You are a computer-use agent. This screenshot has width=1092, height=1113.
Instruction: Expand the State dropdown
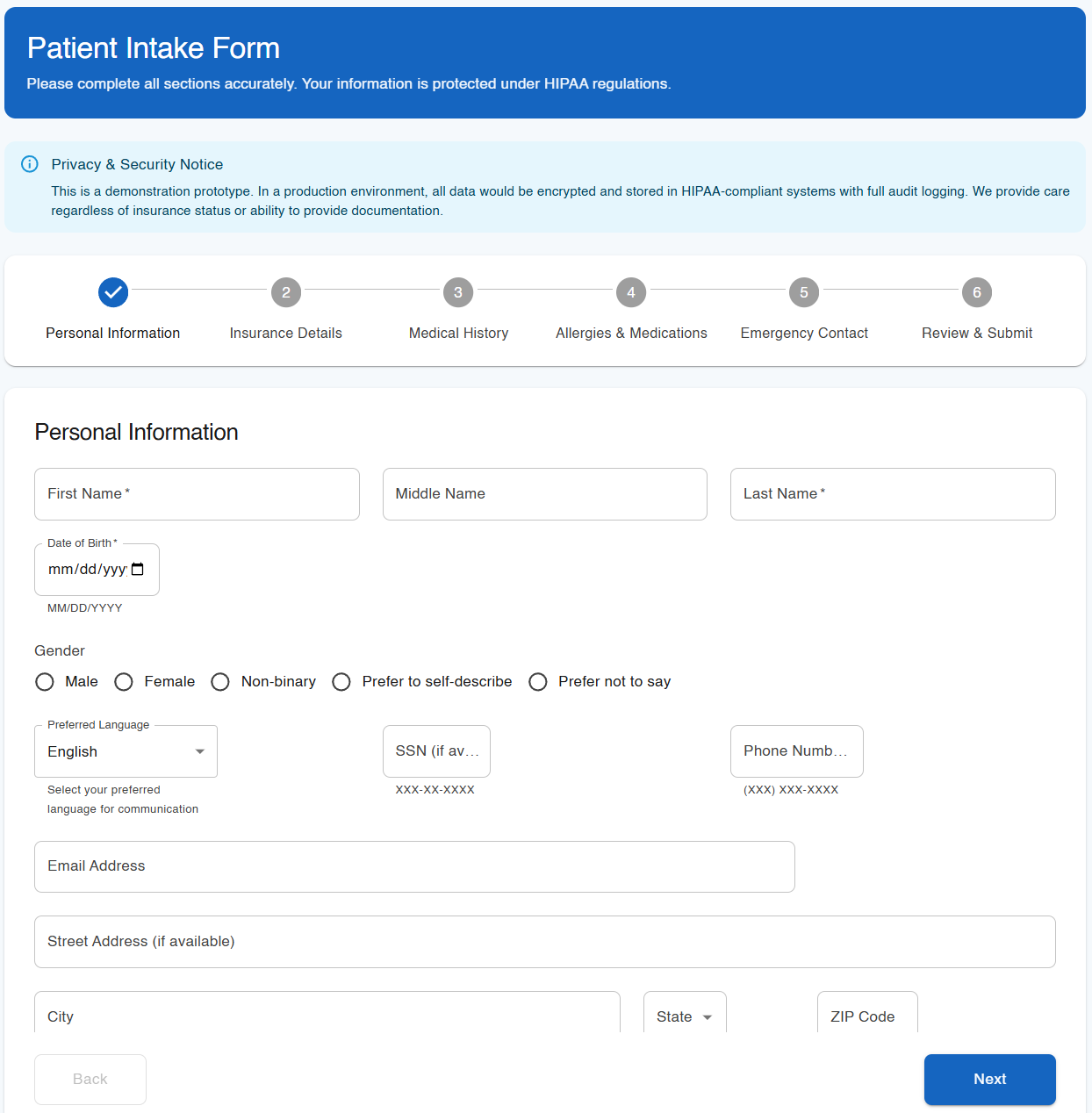click(685, 1016)
